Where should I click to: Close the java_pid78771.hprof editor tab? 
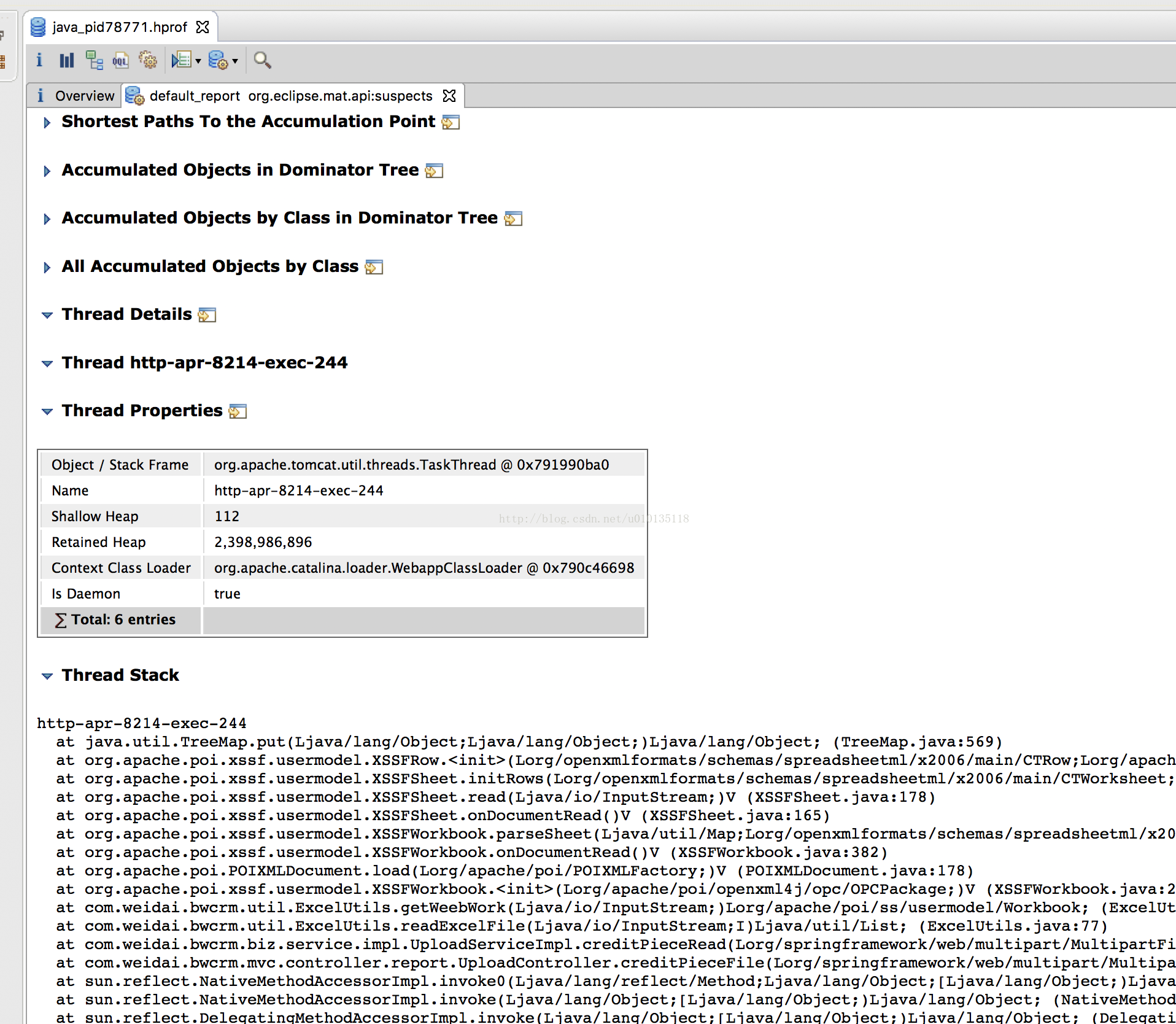(x=203, y=27)
